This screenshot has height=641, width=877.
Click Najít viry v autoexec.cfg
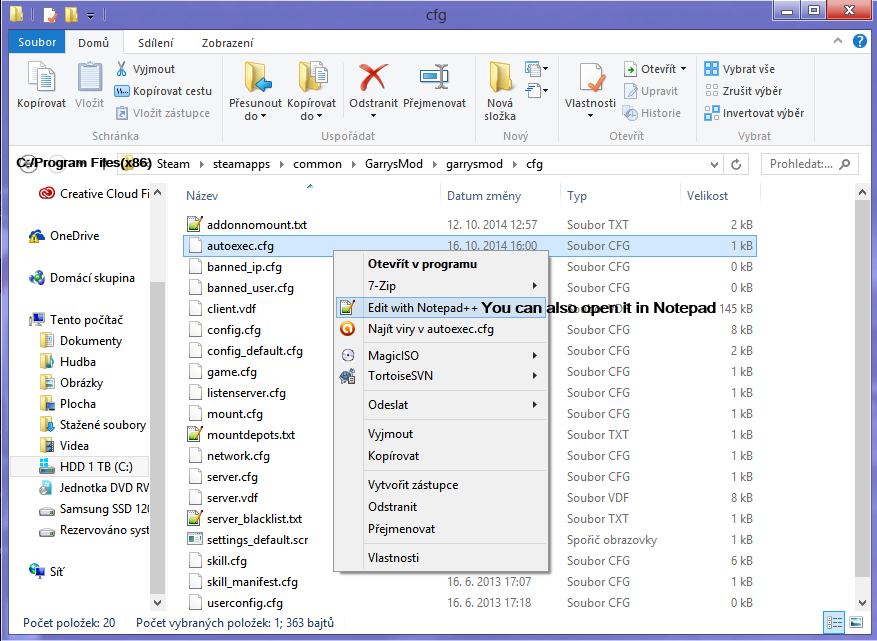[441, 329]
